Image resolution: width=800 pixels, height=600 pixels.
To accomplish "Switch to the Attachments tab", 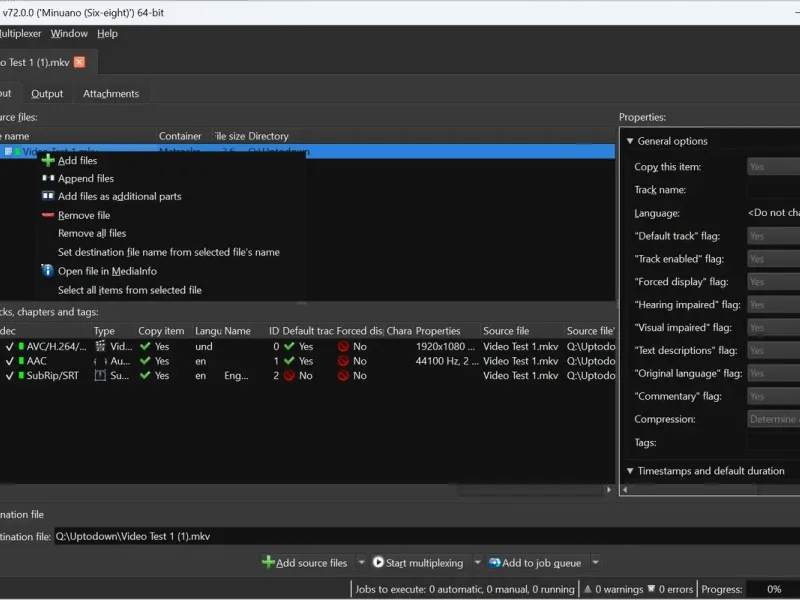I will (111, 94).
